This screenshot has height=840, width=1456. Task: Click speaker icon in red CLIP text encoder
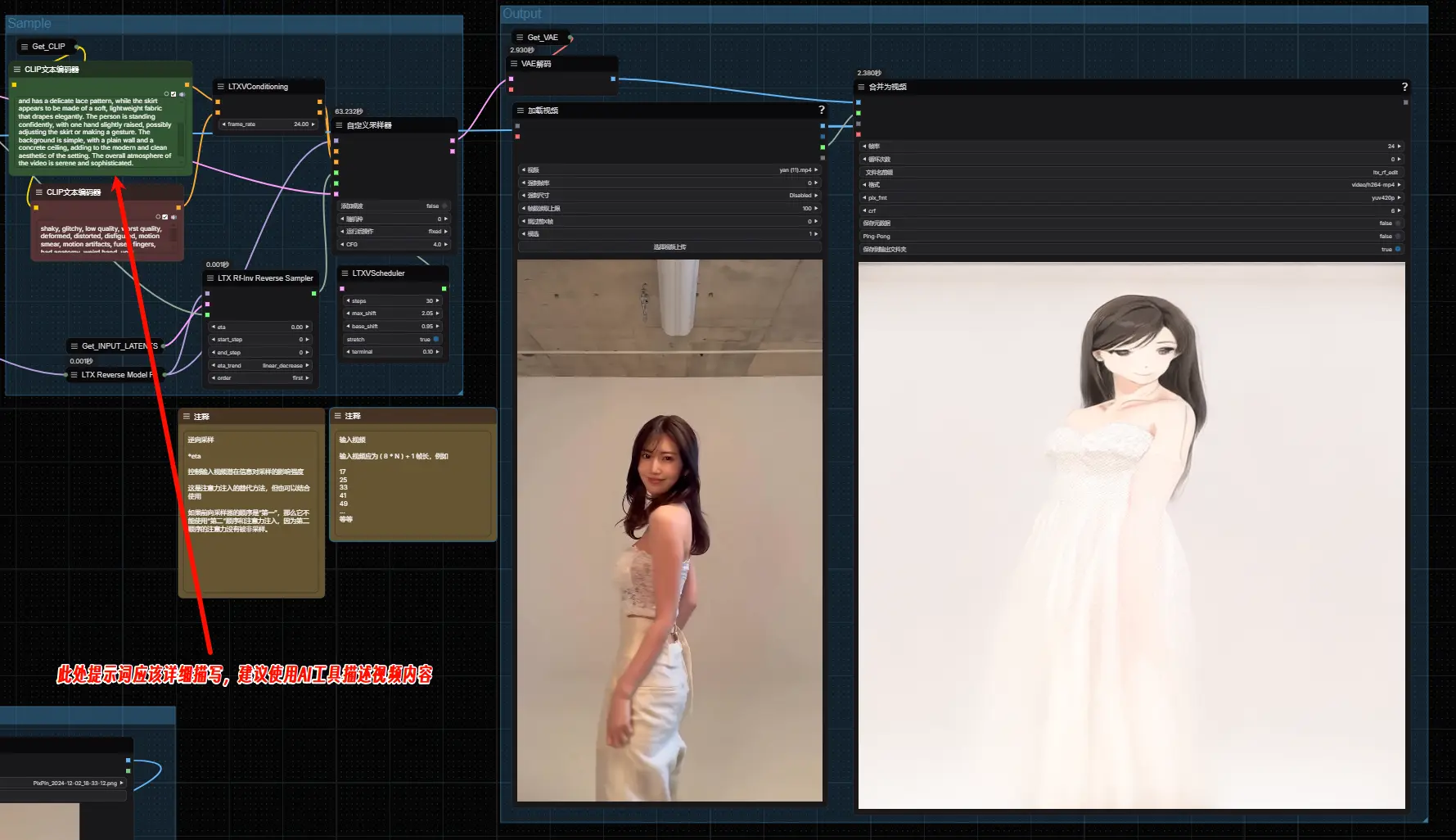click(174, 217)
